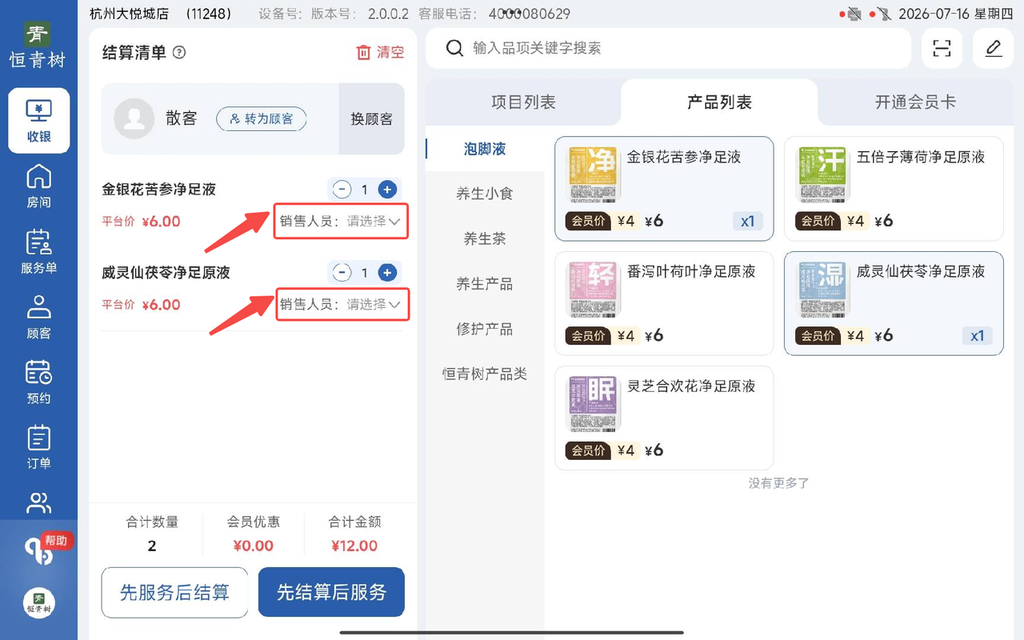The height and width of the screenshot is (640, 1024).
Task: Click the 清空 trash icon
Action: coord(363,53)
